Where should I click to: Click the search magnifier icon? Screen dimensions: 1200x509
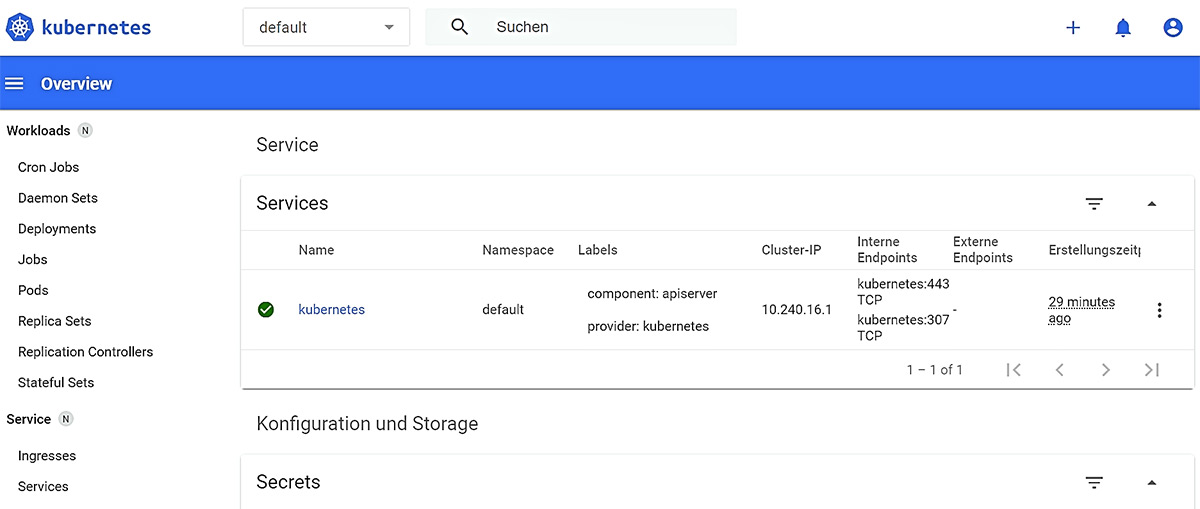pyautogui.click(x=459, y=27)
